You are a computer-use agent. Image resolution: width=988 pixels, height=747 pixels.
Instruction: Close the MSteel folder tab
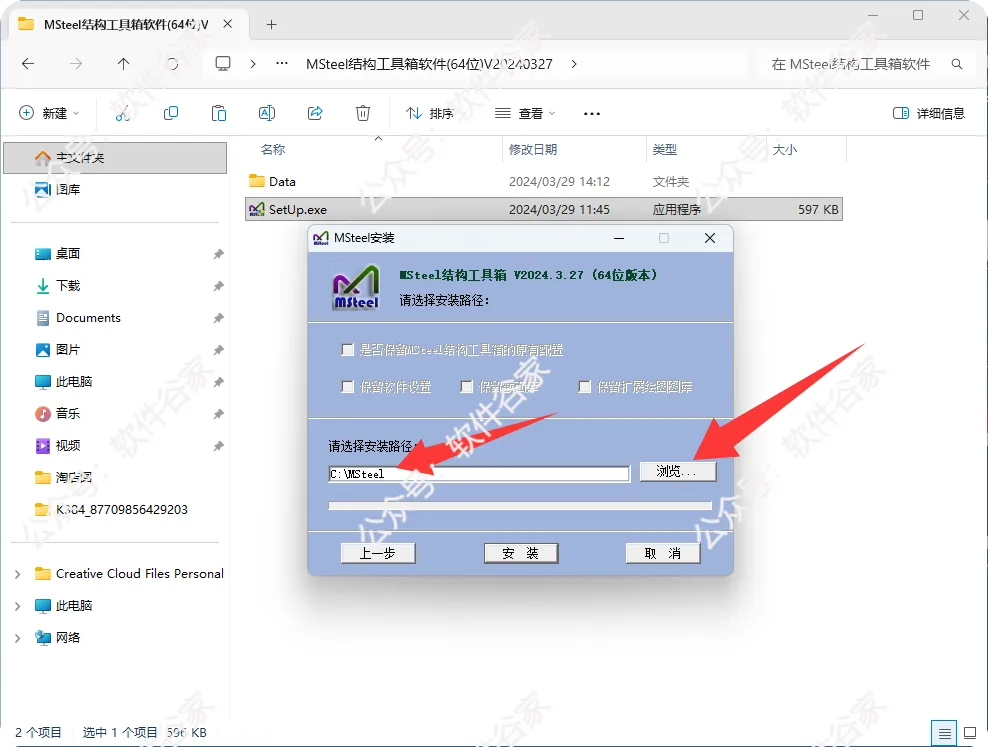227,24
